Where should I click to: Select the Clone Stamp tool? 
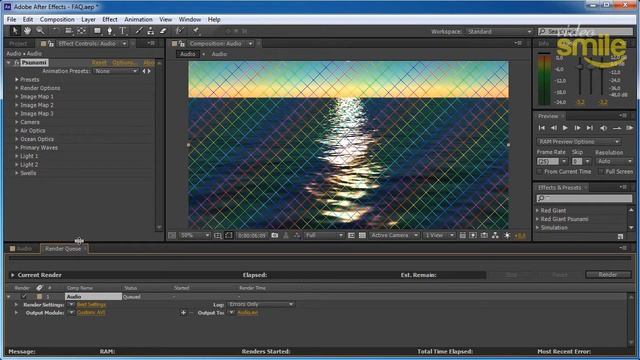point(151,31)
